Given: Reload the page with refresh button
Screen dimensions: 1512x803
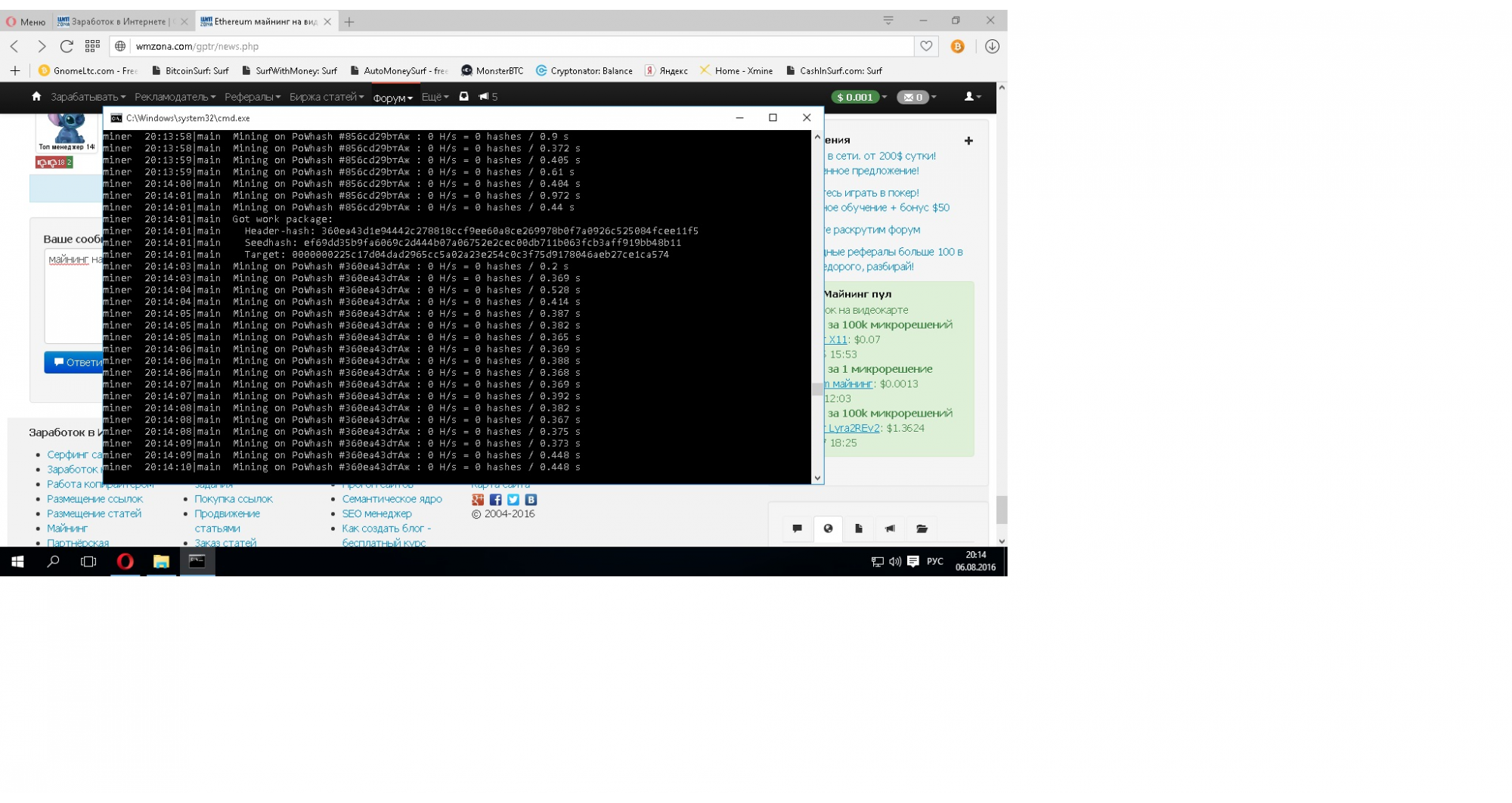Looking at the screenshot, I should click(67, 46).
